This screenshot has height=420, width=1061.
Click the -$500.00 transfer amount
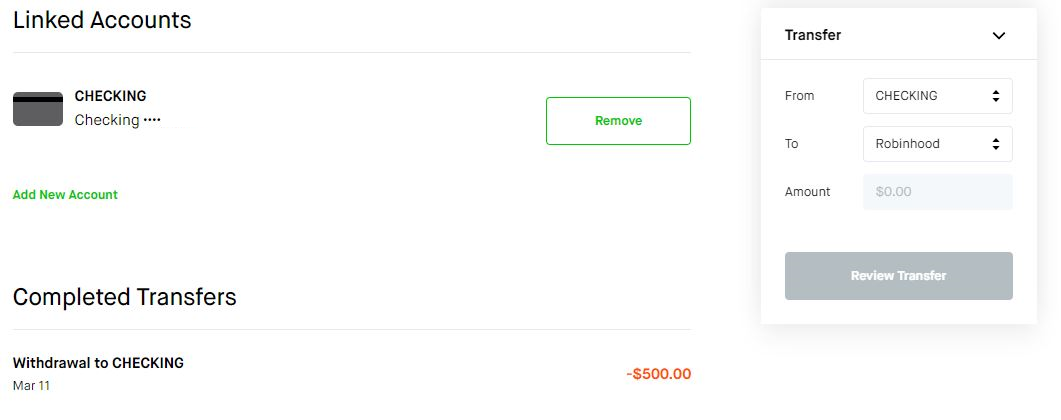coord(658,374)
